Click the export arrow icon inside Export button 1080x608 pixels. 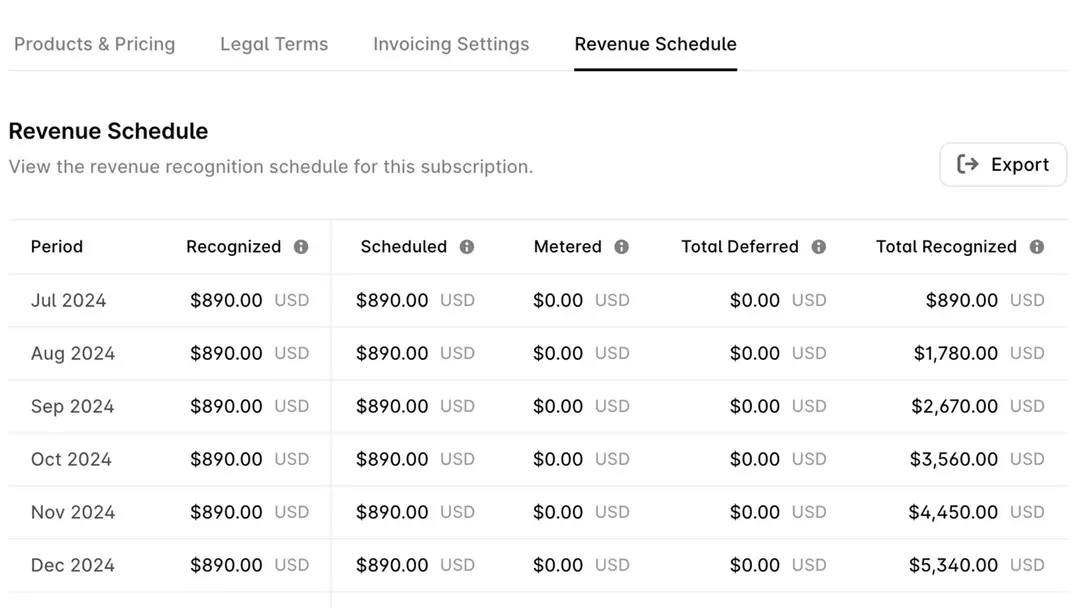pyautogui.click(x=969, y=164)
